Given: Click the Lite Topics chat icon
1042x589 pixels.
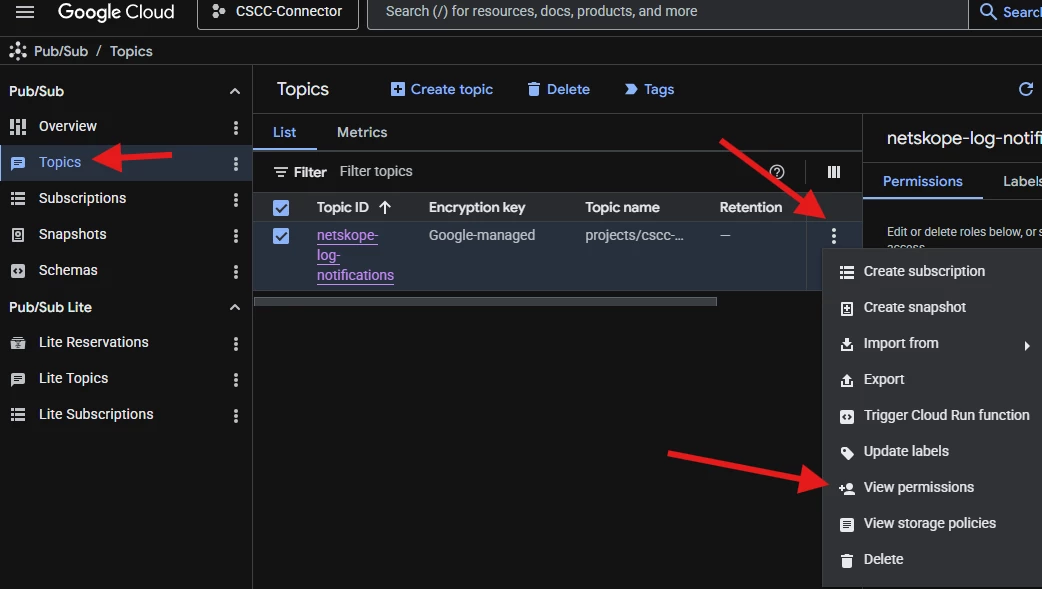Looking at the screenshot, I should click(18, 379).
